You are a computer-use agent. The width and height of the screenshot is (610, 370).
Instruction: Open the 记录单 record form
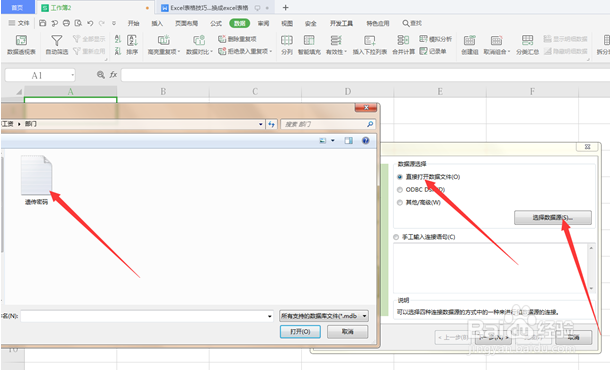point(433,51)
